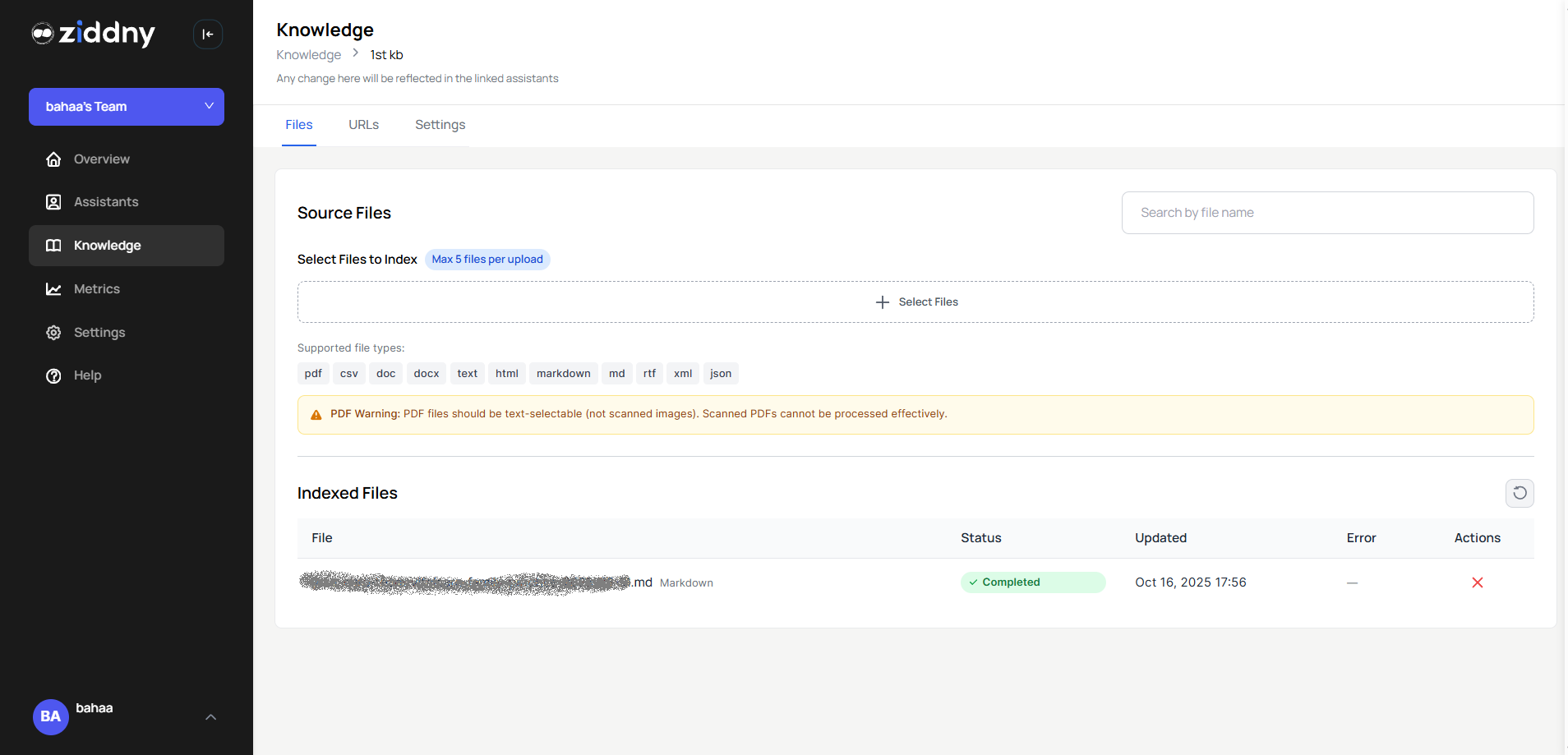Switch to the URLs tab

(x=363, y=125)
